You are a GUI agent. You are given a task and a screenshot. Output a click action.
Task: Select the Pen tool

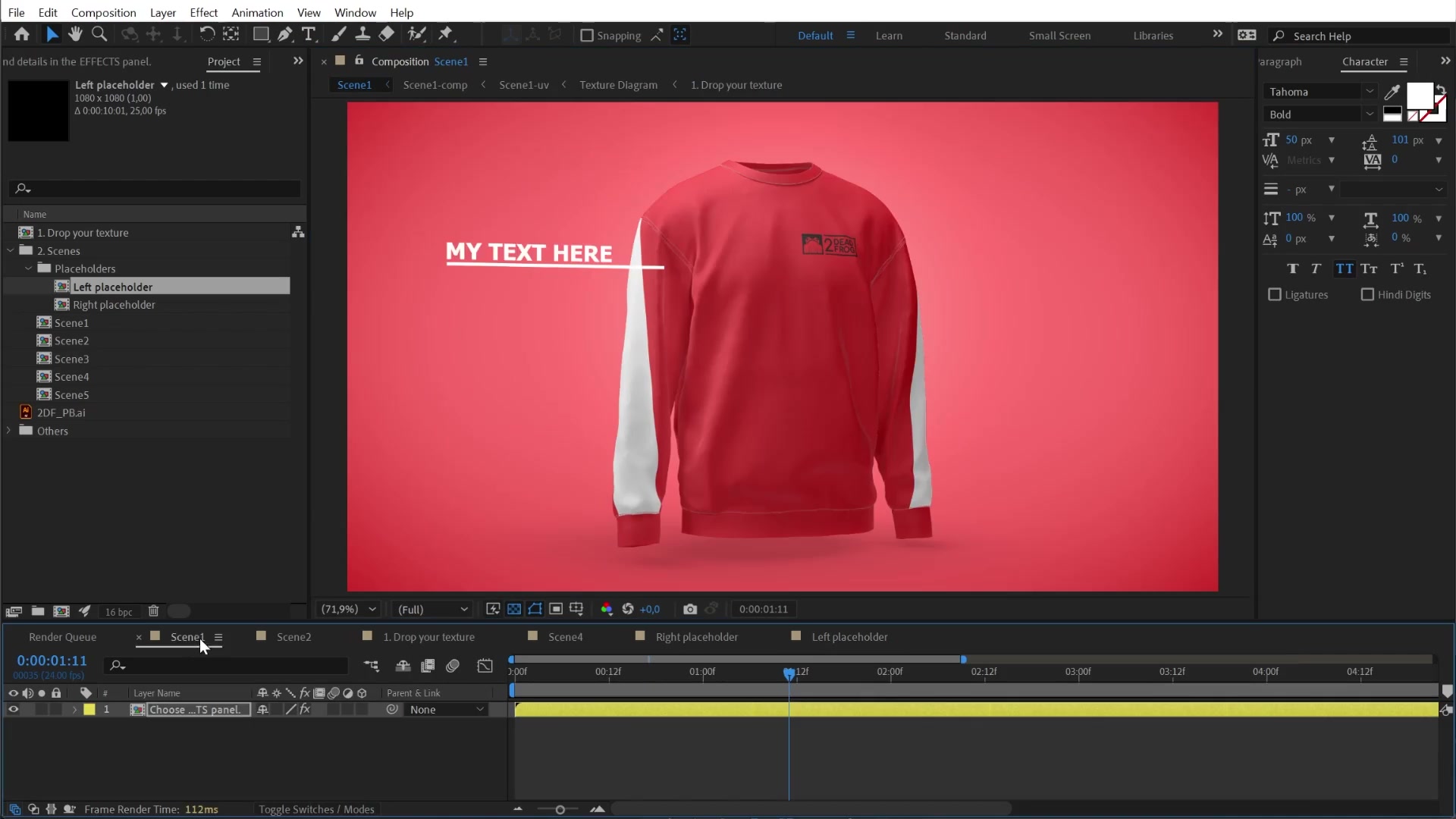click(x=284, y=34)
